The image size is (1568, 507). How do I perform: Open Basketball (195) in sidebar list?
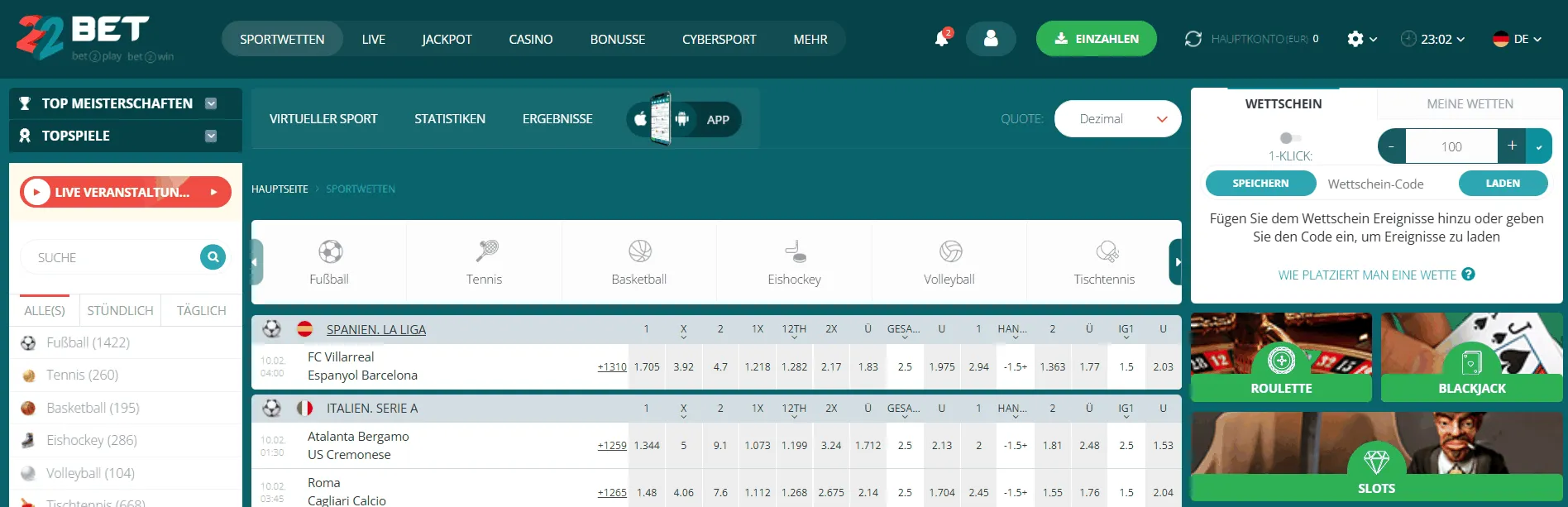coord(125,408)
